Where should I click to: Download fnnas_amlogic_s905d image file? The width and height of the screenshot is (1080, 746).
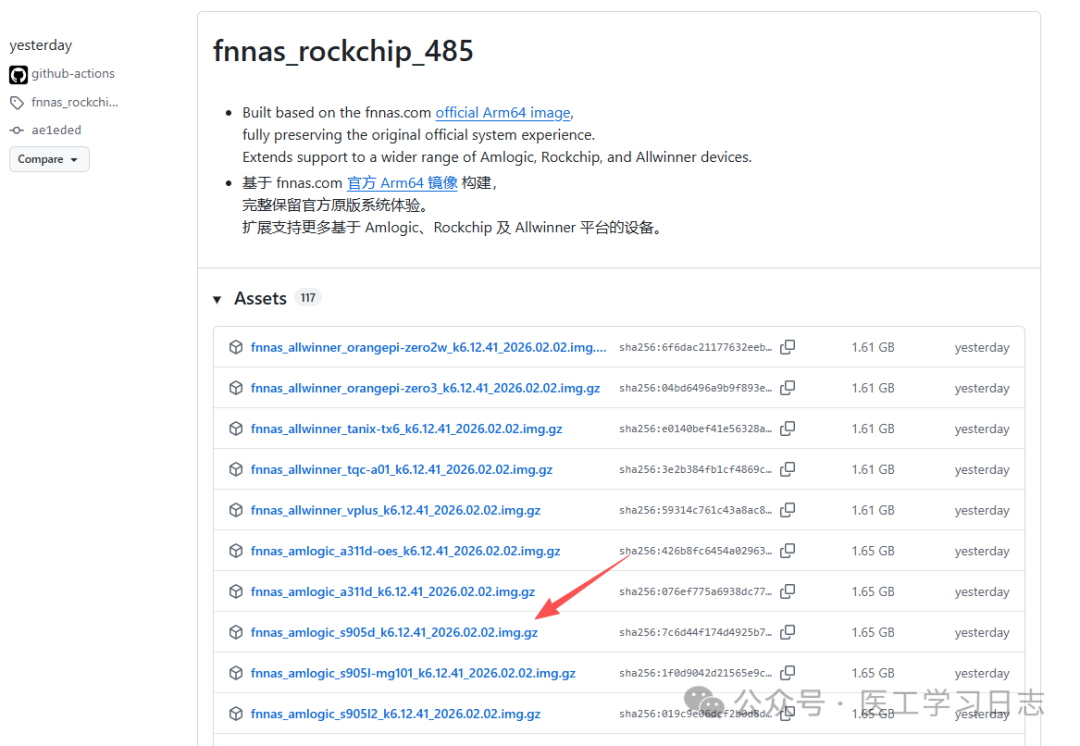tap(394, 632)
